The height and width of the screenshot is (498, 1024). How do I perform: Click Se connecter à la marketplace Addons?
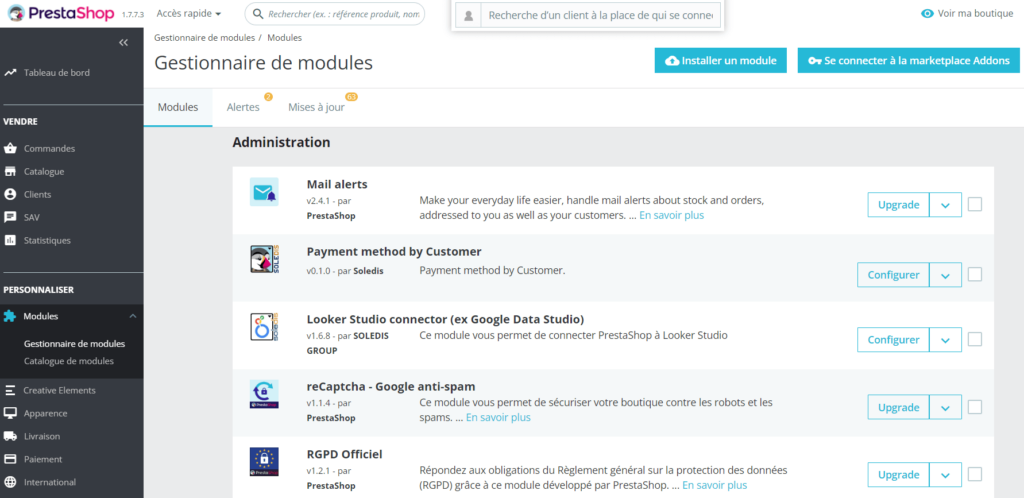pos(908,61)
